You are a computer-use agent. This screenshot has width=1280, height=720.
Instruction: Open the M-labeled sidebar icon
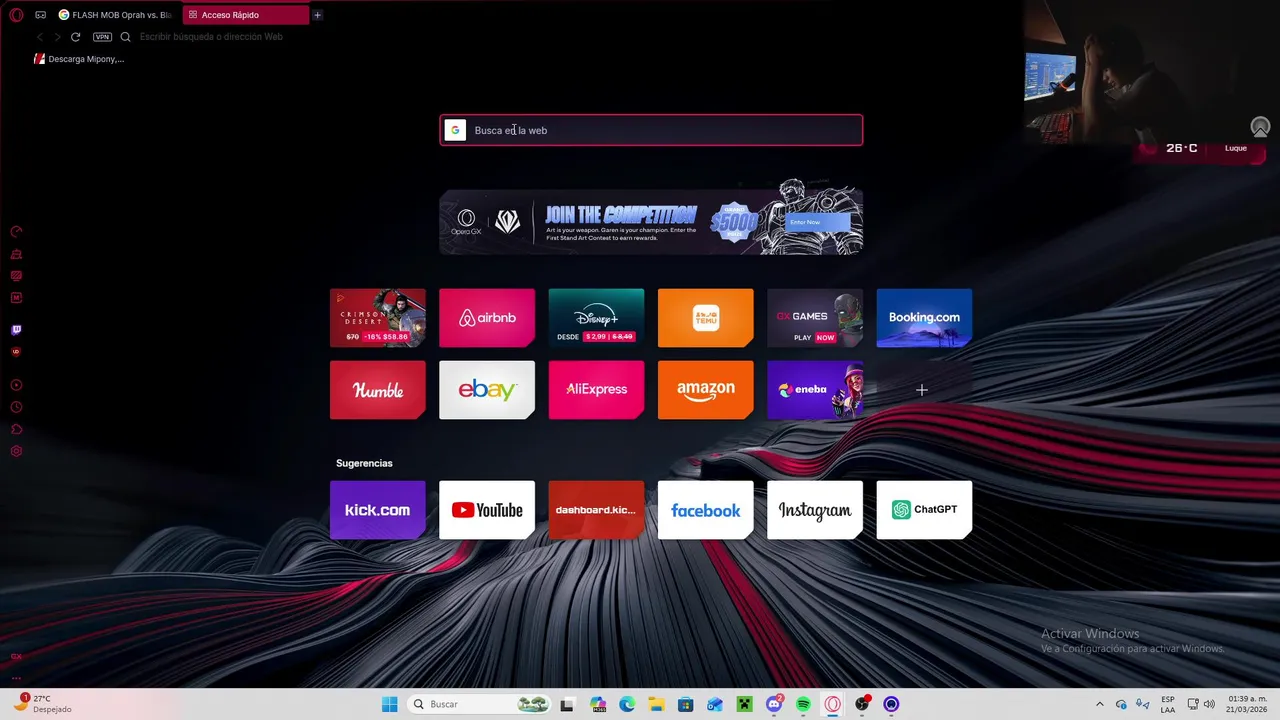pyautogui.click(x=16, y=298)
